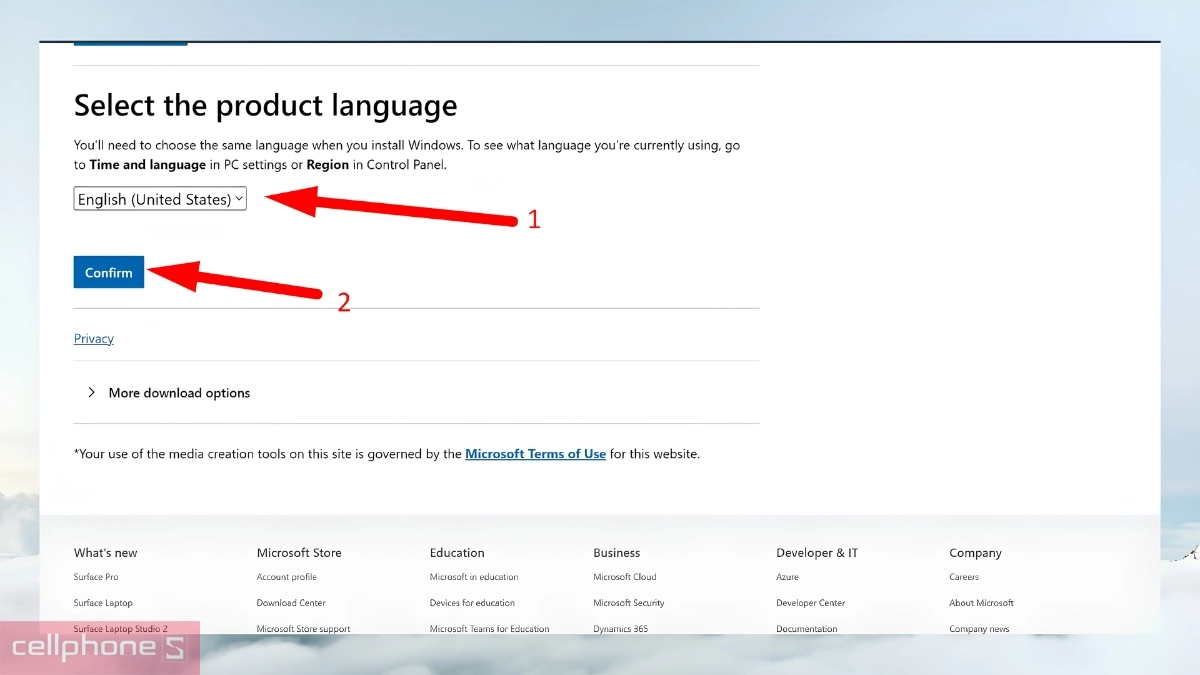Open the Microsoft Terms of Use link
This screenshot has height=675, width=1200.
click(x=535, y=454)
